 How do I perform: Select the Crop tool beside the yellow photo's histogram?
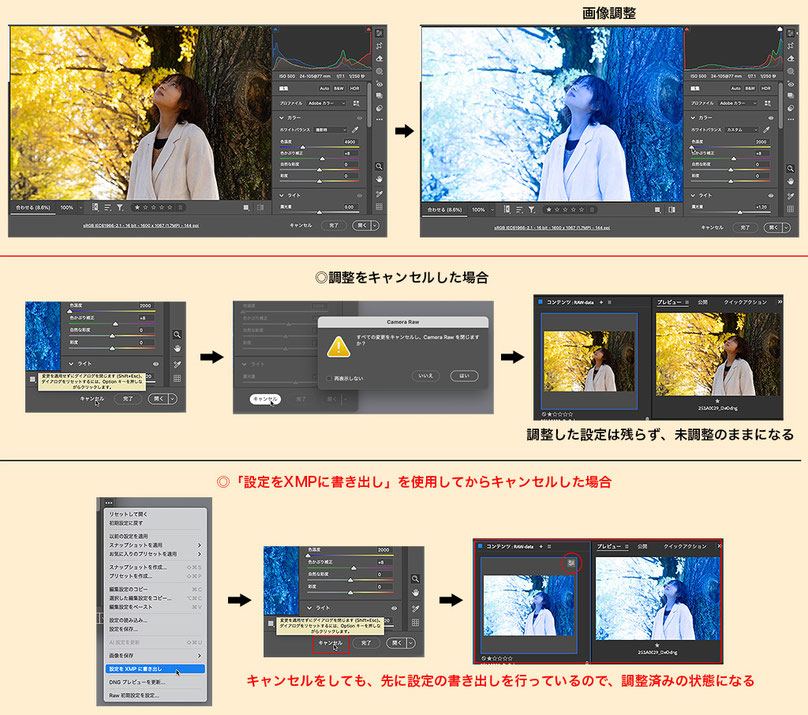pos(380,46)
